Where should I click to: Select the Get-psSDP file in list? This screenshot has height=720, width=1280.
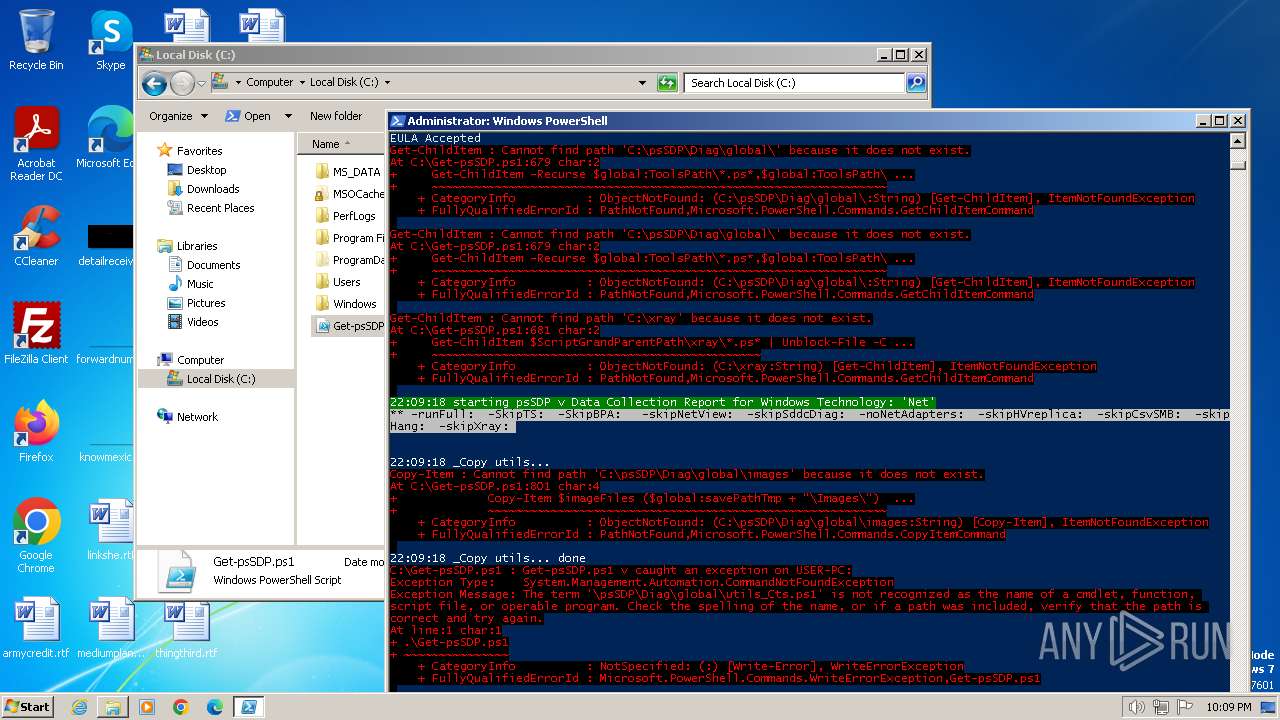pyautogui.click(x=349, y=326)
